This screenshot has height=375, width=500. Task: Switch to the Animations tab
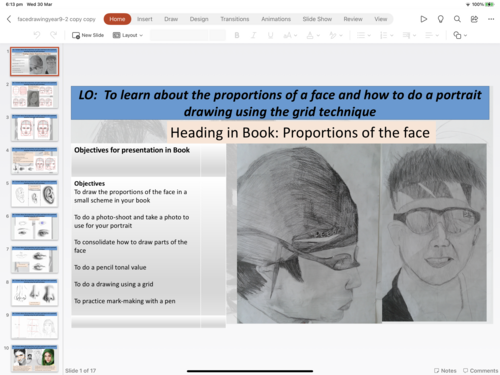coord(276,19)
